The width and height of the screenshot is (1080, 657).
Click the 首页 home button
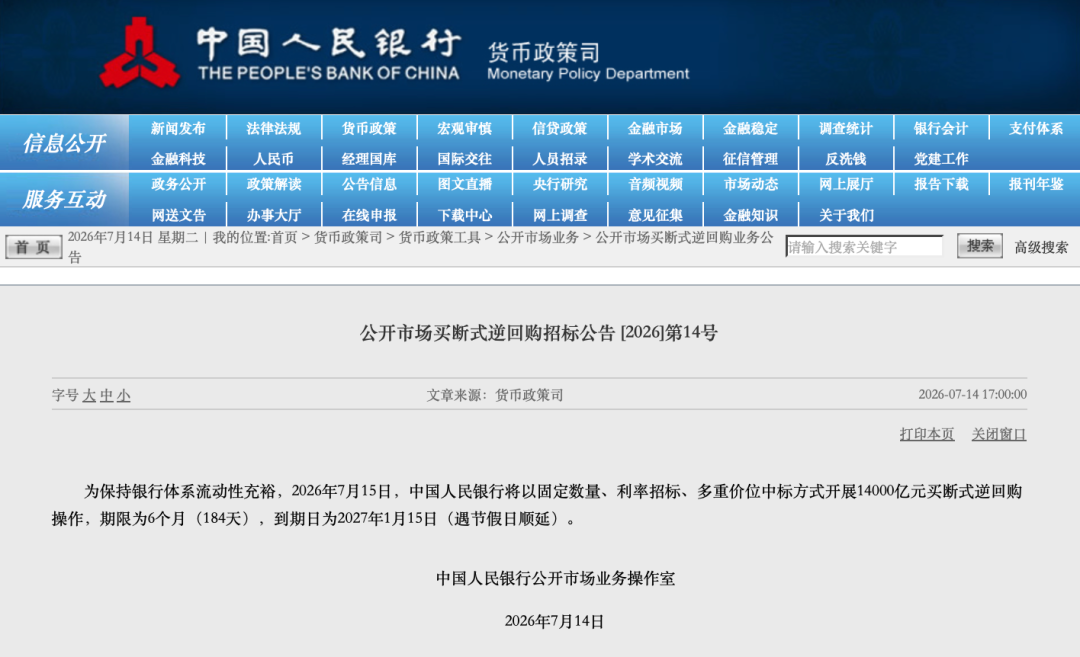(x=33, y=247)
